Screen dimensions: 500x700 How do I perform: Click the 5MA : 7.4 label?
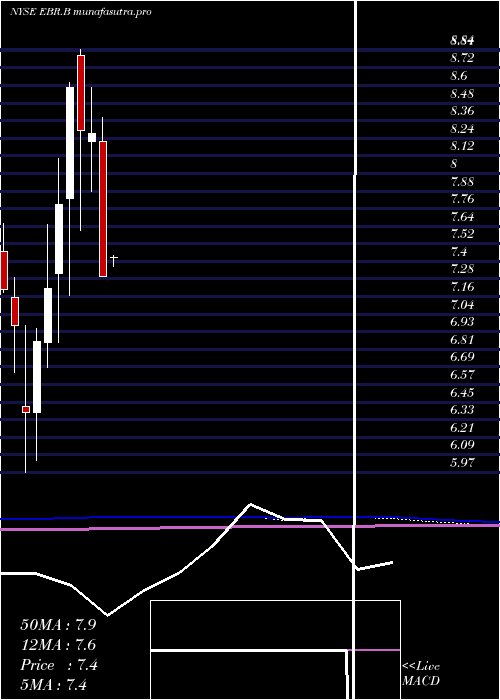pyautogui.click(x=53, y=684)
